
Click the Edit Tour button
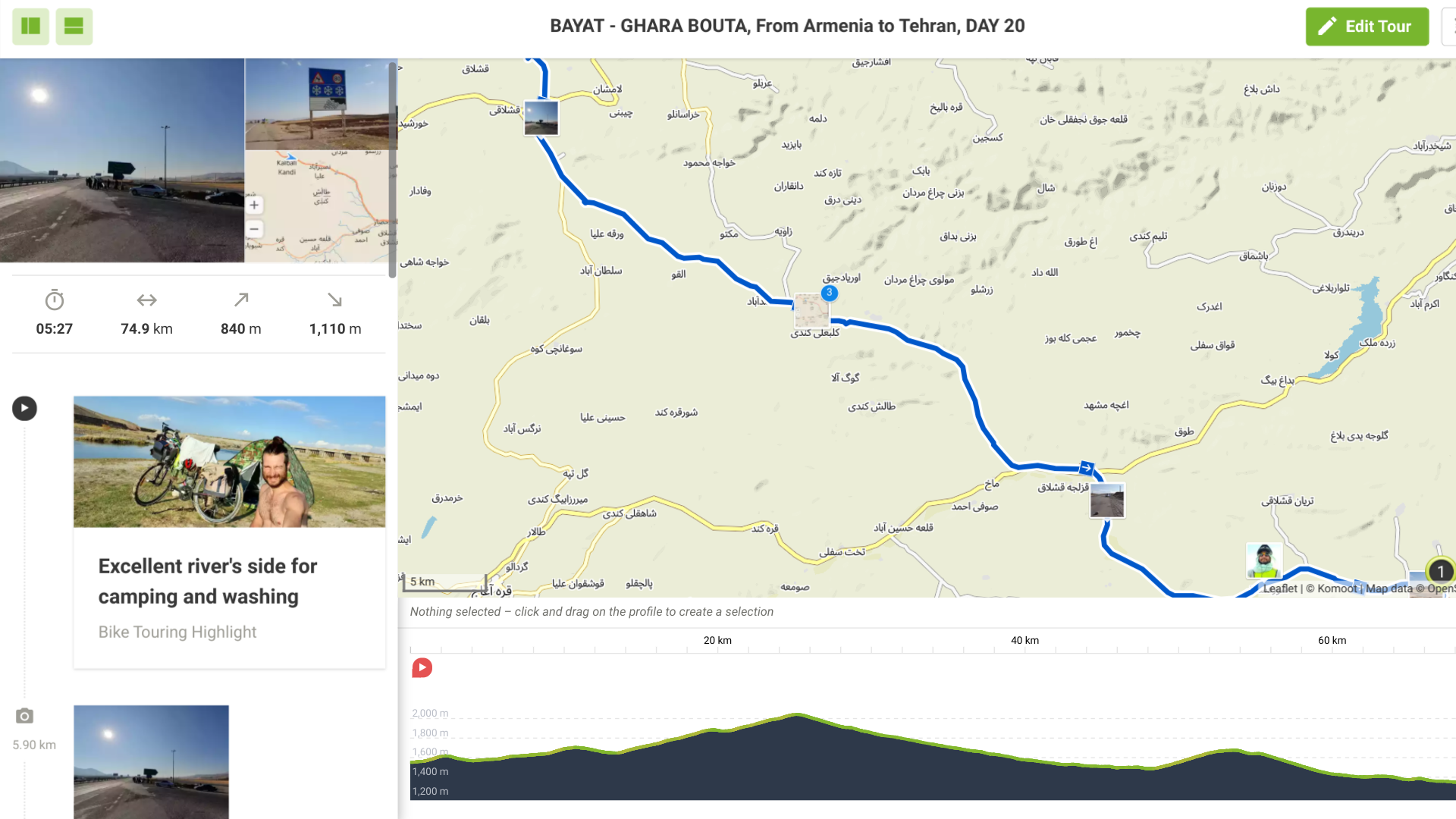point(1367,27)
